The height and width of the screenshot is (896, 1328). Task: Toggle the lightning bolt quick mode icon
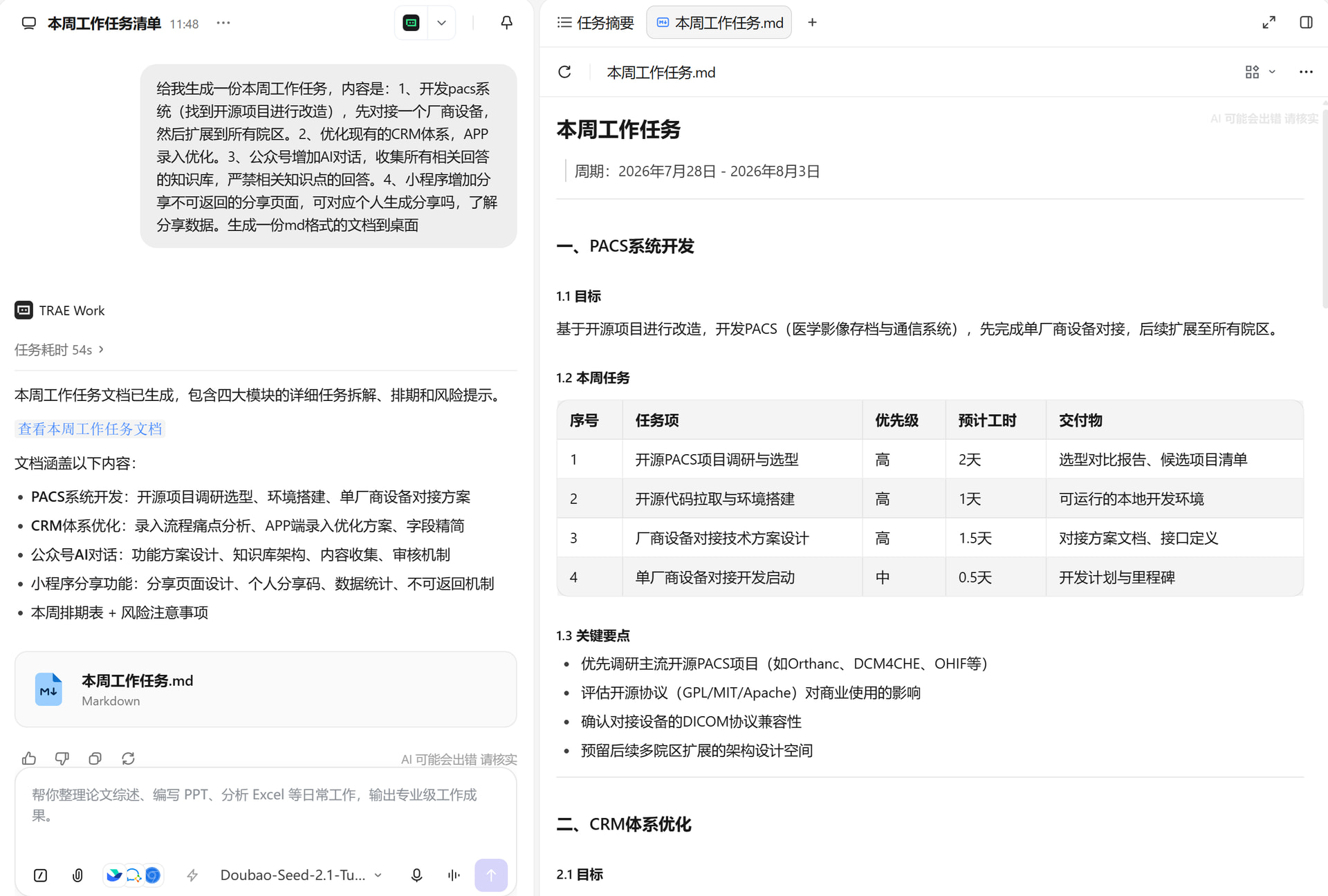click(x=192, y=875)
